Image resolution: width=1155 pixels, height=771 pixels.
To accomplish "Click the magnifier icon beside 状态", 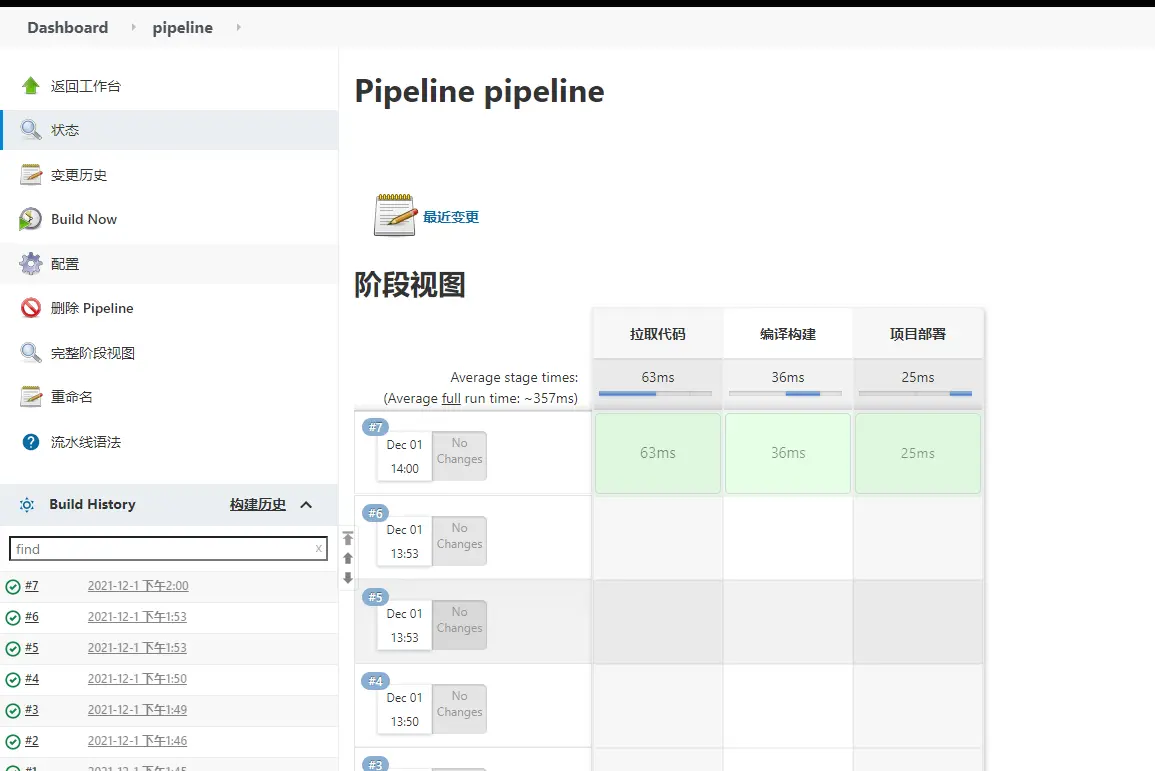I will (31, 130).
